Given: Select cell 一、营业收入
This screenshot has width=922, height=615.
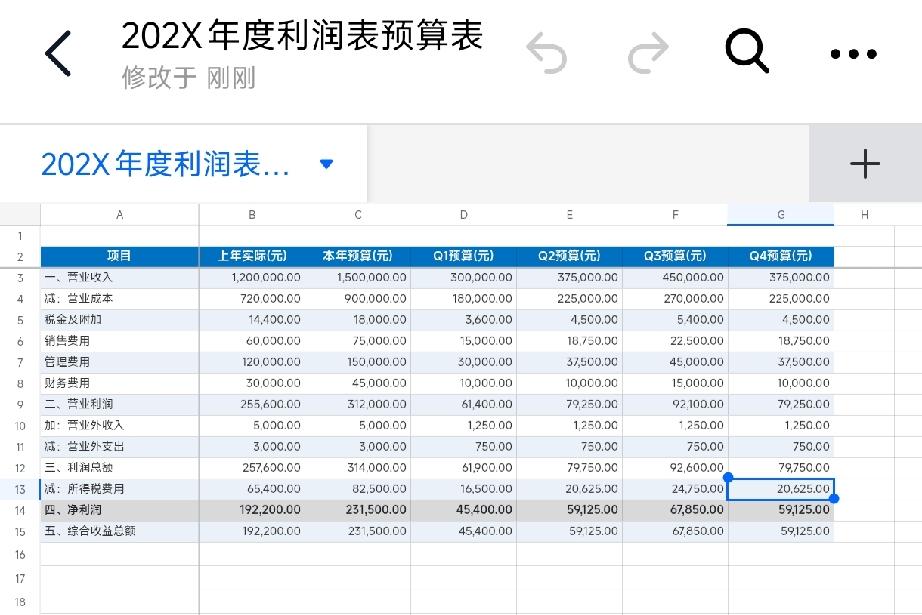Looking at the screenshot, I should 120,277.
